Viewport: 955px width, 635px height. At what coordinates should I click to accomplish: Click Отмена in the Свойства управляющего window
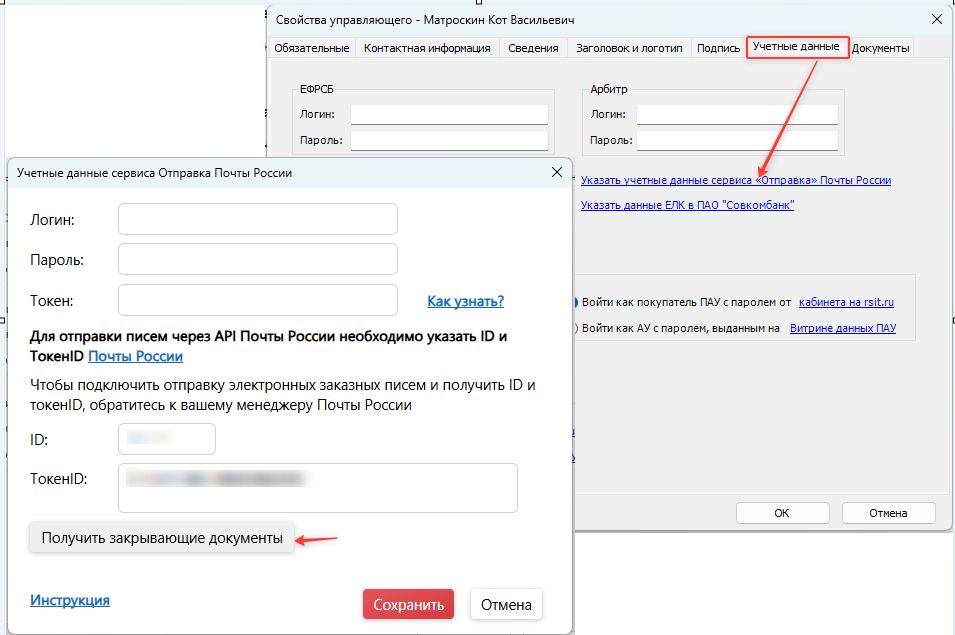tap(888, 513)
